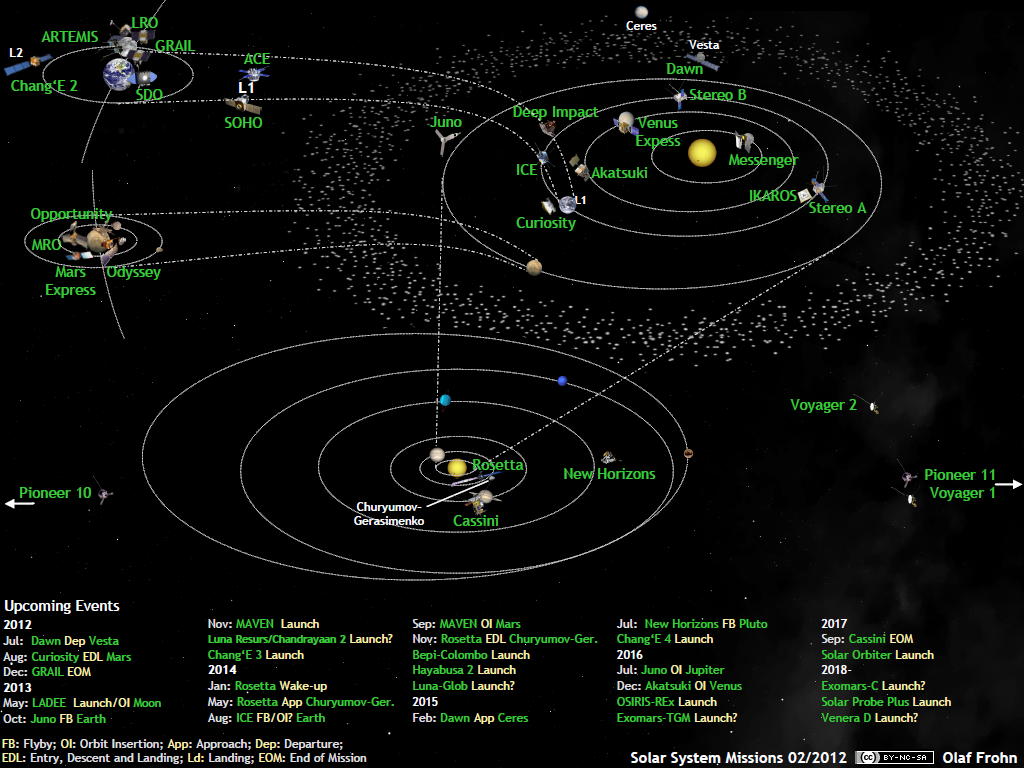Select the Sun in the inner solar system
1024x768 pixels.
(702, 153)
